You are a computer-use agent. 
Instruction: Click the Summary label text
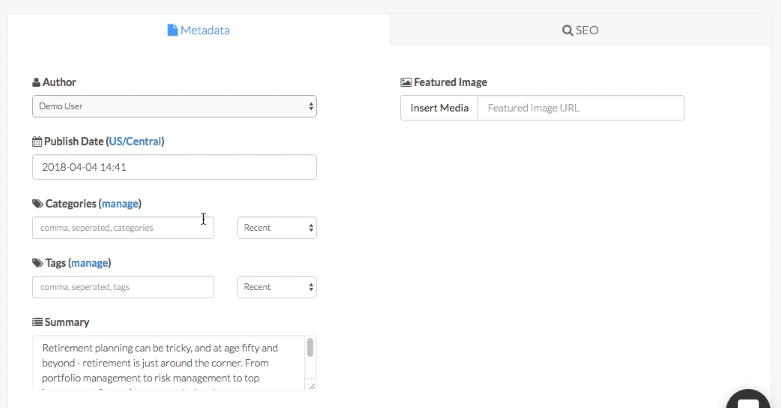(x=67, y=322)
